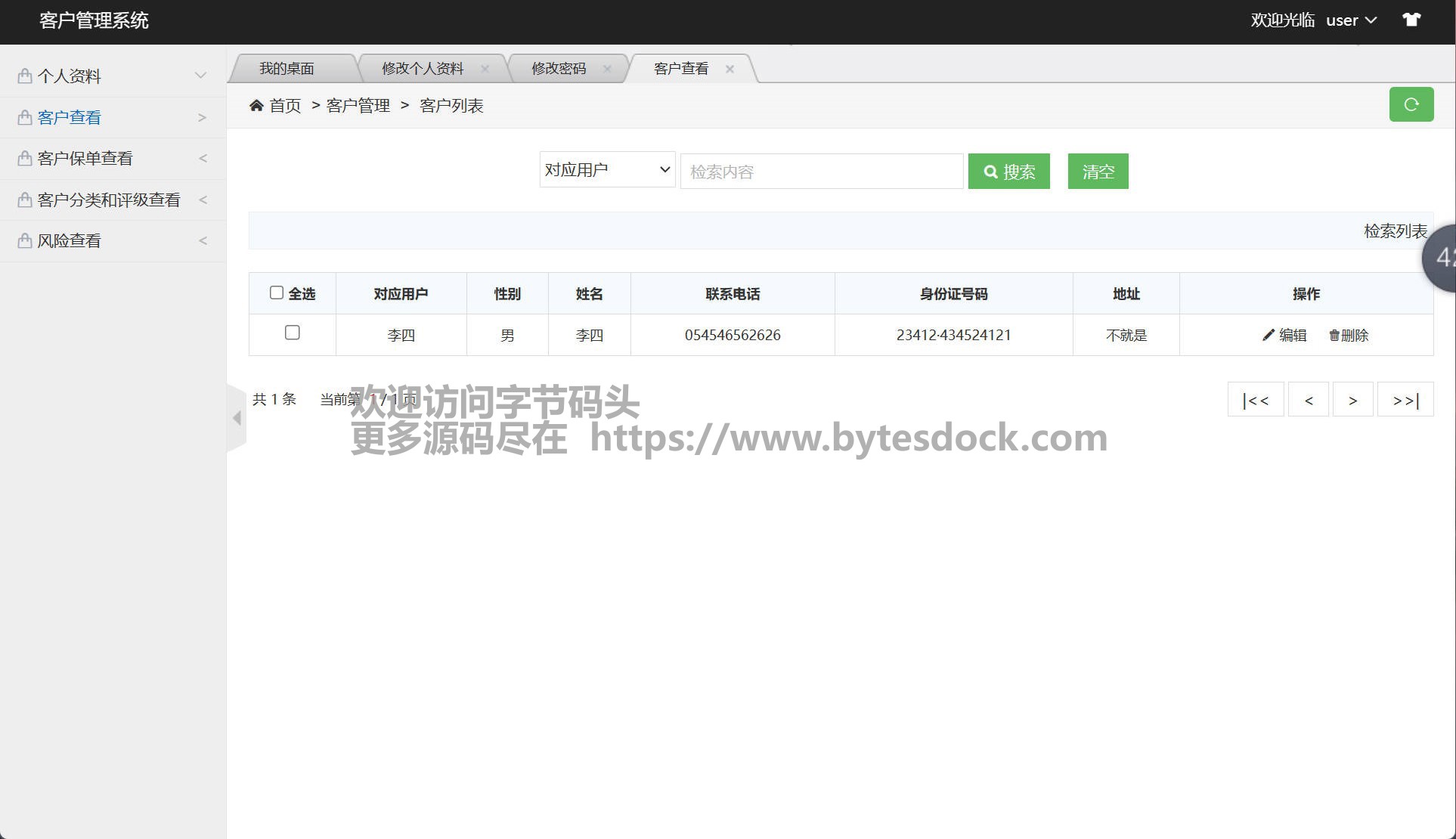Click the t-shirt skin icon

tap(1411, 20)
